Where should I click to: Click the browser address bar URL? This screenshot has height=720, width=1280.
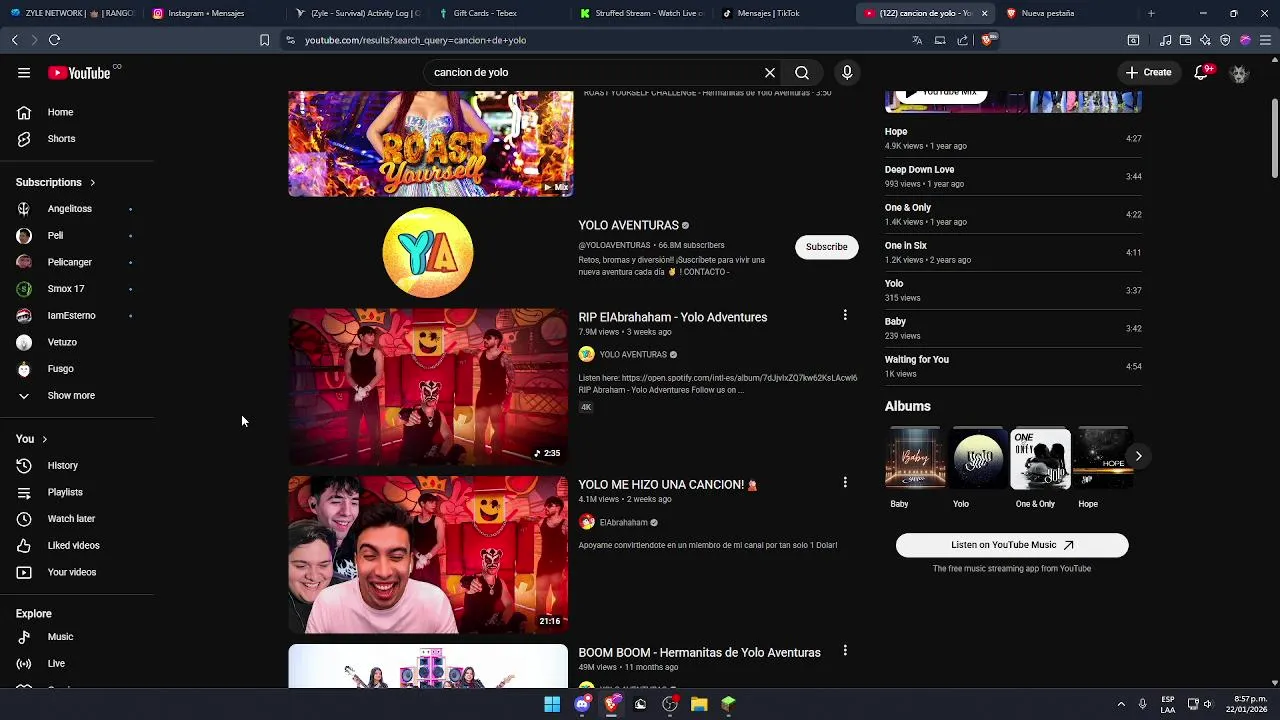coord(415,40)
